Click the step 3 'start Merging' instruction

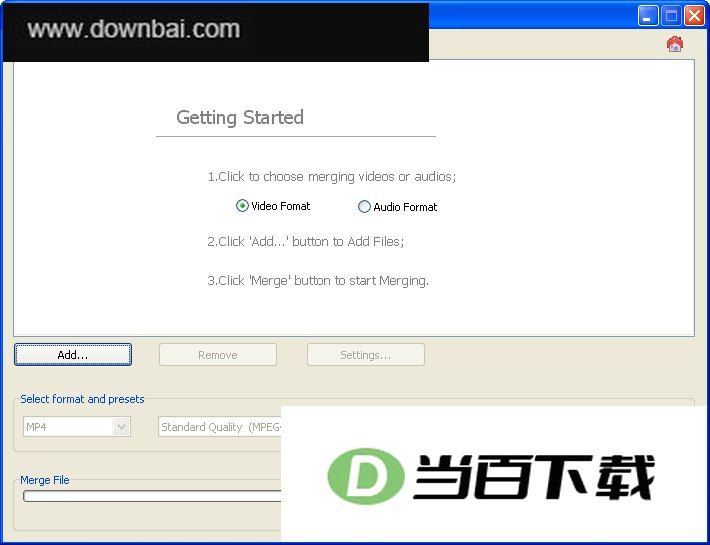(x=318, y=281)
